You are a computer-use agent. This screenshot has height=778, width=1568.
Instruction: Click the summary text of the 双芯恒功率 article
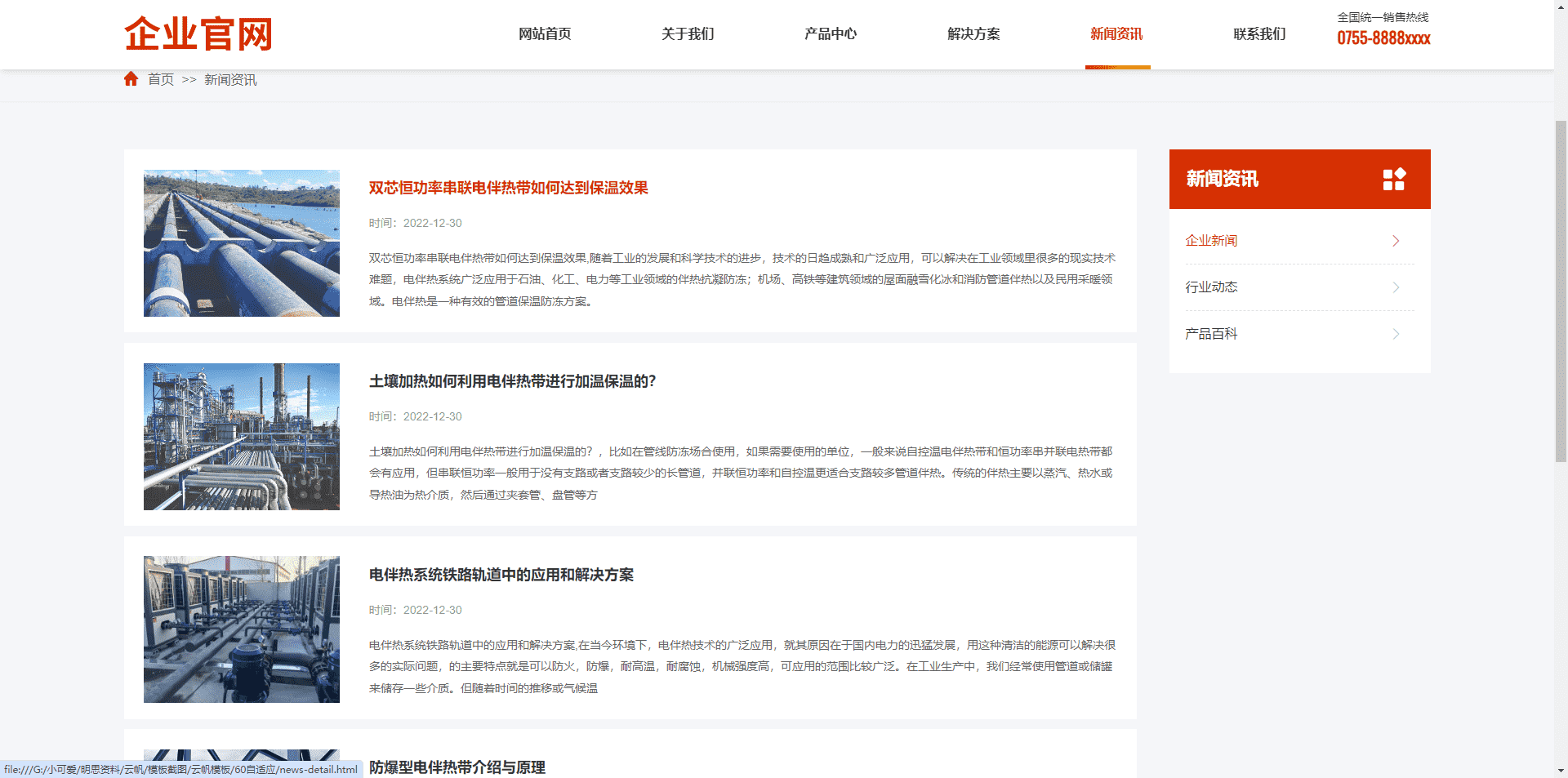coord(742,279)
